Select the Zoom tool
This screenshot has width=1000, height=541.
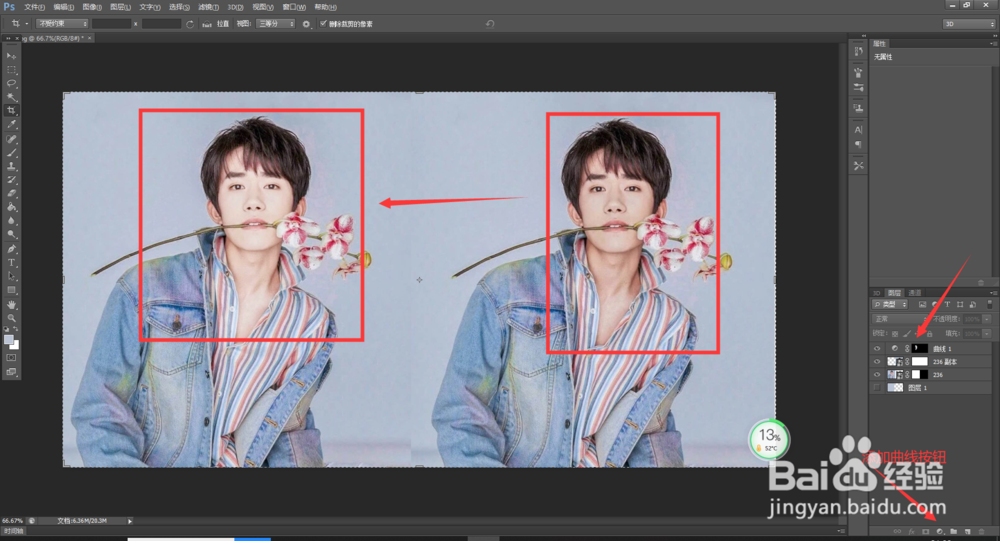click(x=11, y=318)
